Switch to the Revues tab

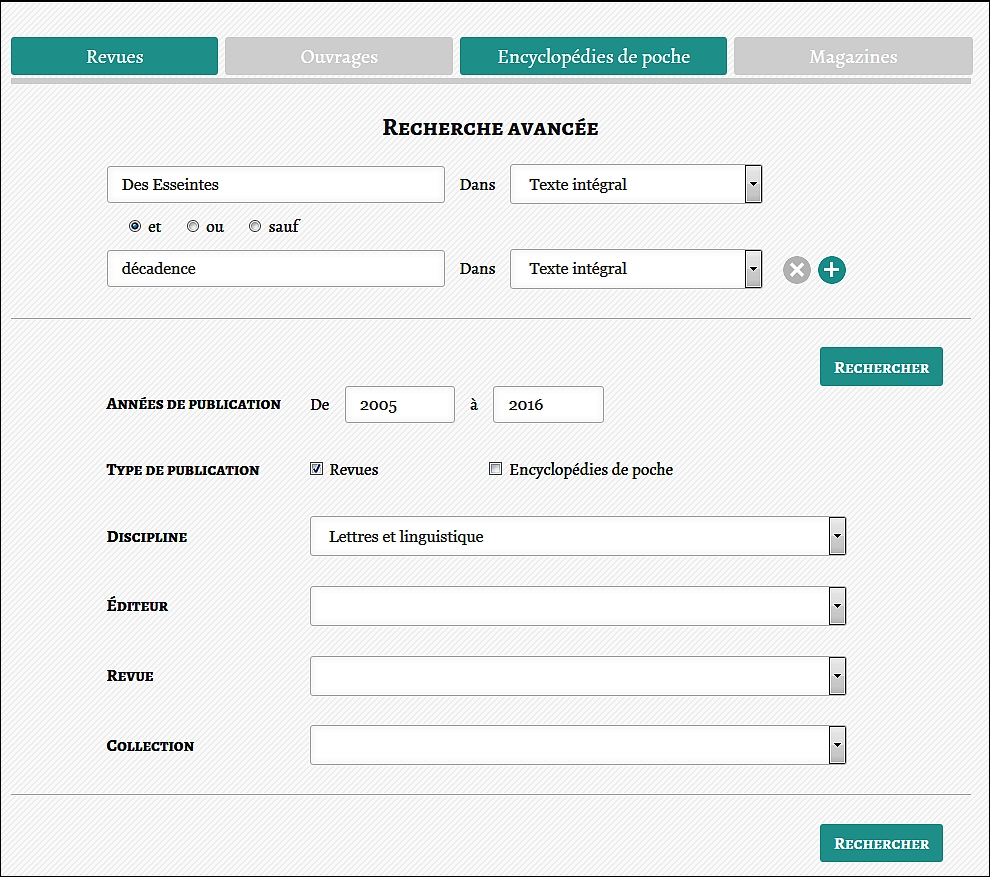click(x=114, y=57)
